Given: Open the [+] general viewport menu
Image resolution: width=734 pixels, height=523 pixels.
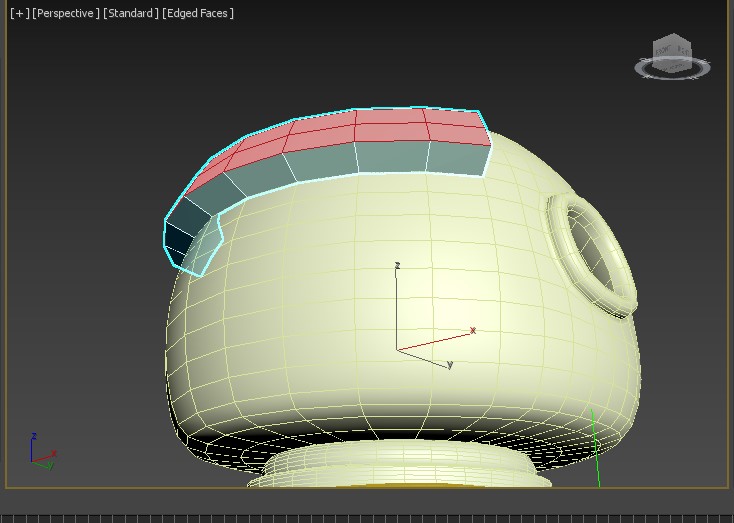Looking at the screenshot, I should click(19, 13).
